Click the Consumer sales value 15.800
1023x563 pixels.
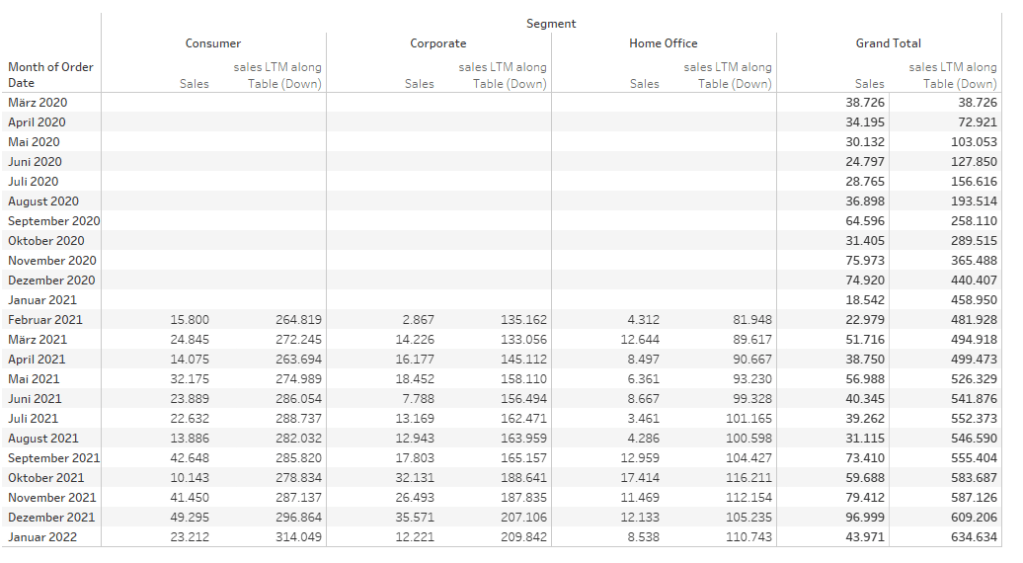coord(190,320)
